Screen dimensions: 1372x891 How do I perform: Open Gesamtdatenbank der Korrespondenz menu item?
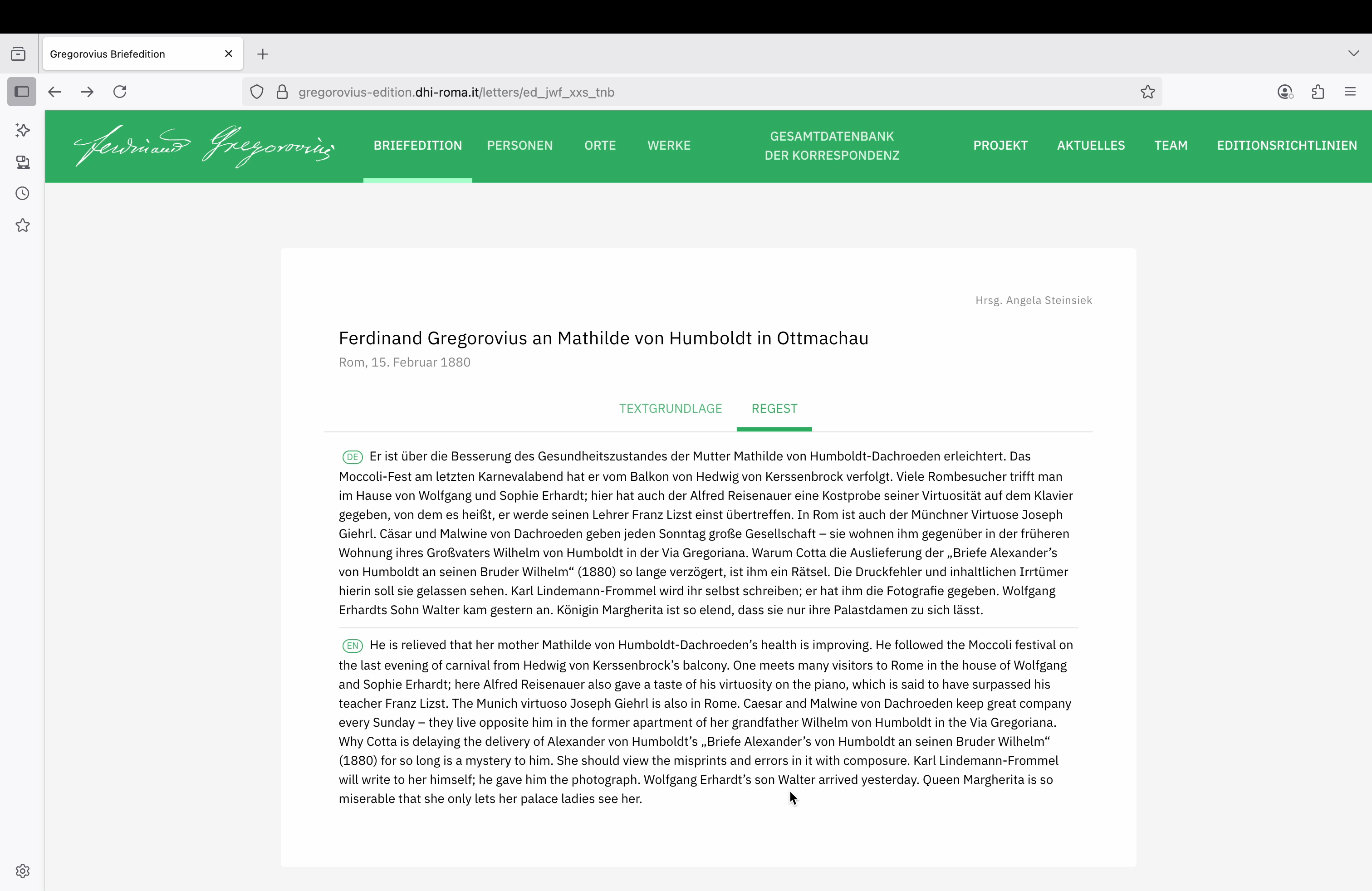coord(832,146)
